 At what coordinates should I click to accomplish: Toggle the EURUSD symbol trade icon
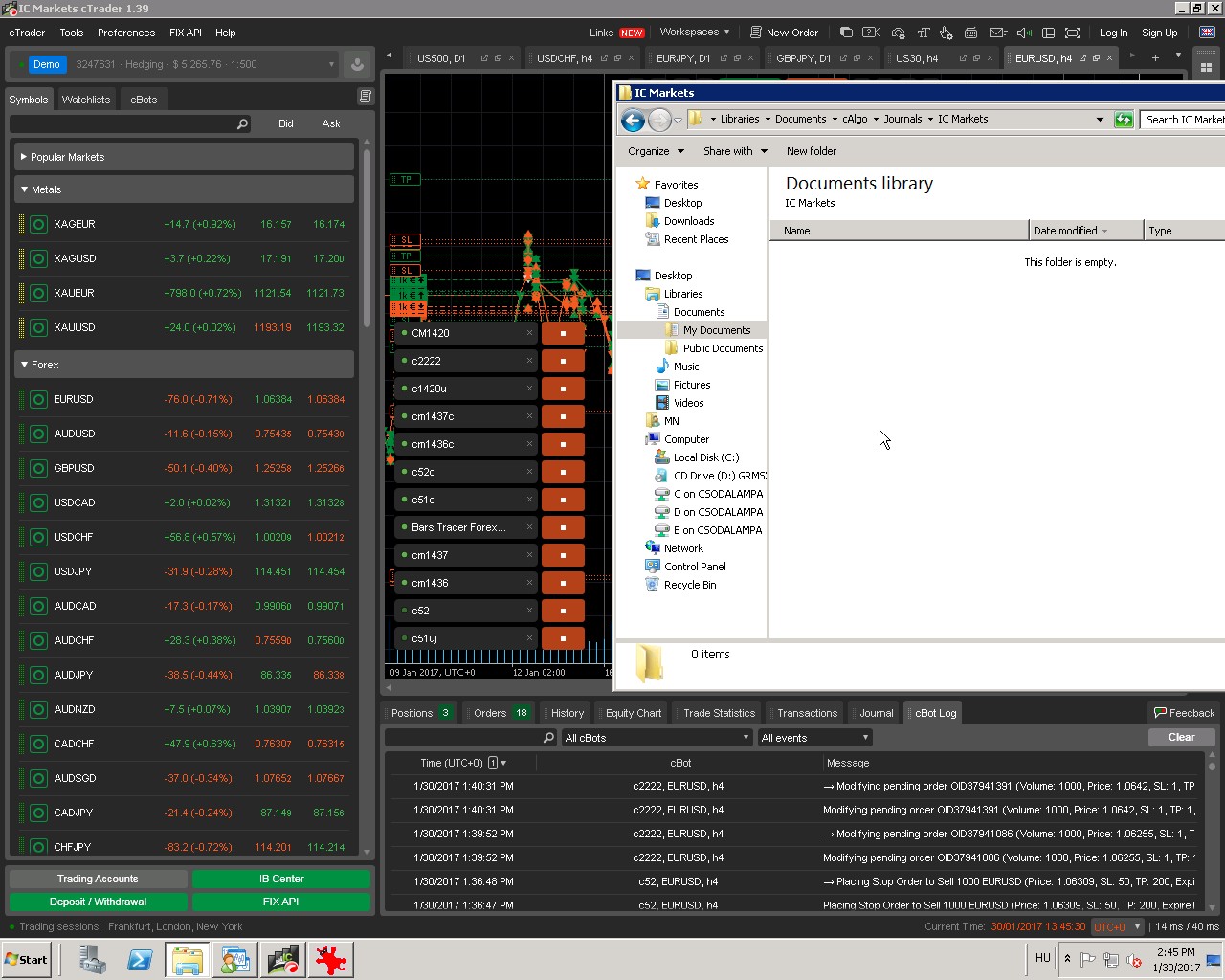click(38, 399)
